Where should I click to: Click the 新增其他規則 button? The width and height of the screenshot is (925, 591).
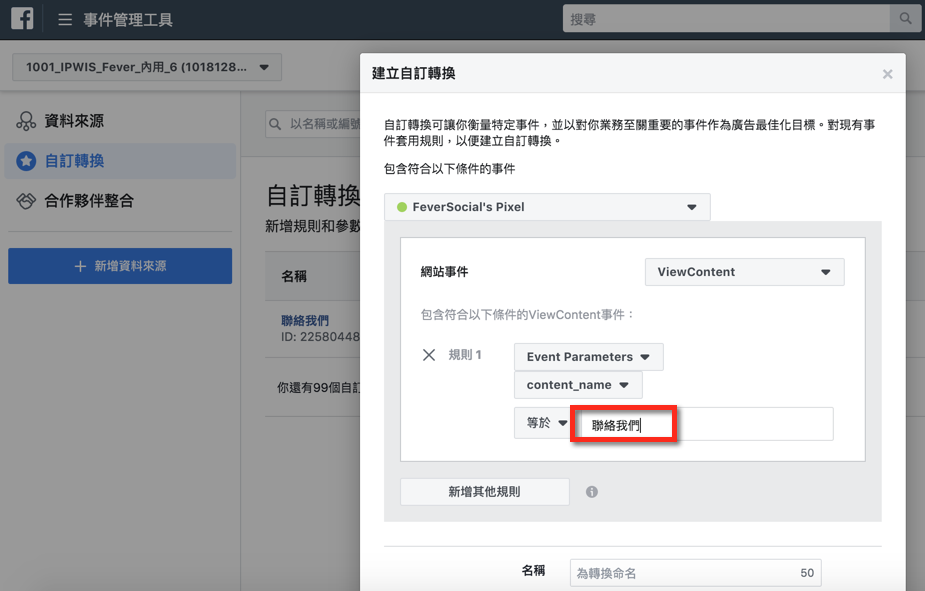pos(484,492)
